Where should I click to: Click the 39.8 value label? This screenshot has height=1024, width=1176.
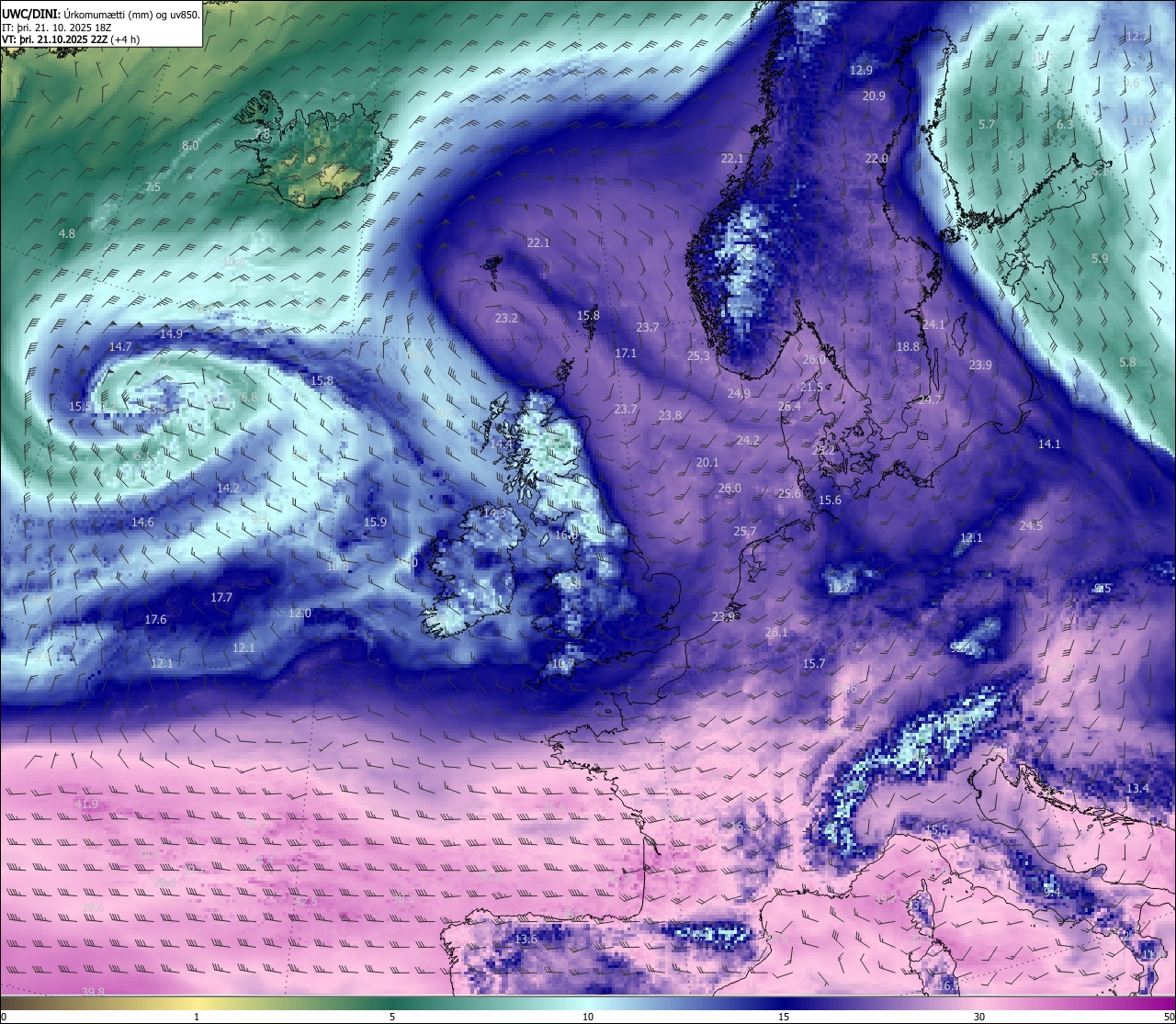point(93,992)
